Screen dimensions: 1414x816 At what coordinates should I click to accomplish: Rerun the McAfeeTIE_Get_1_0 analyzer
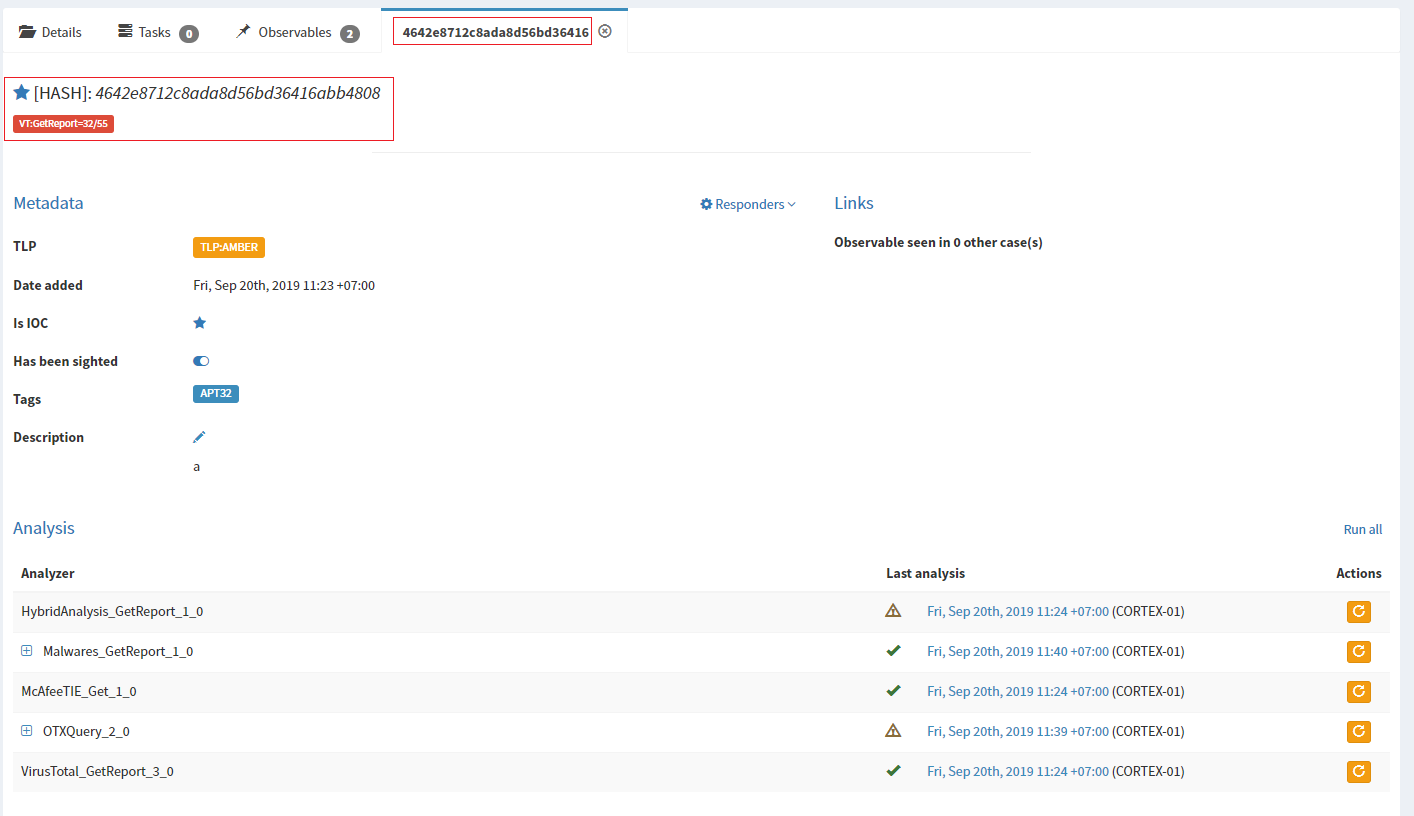point(1358,691)
